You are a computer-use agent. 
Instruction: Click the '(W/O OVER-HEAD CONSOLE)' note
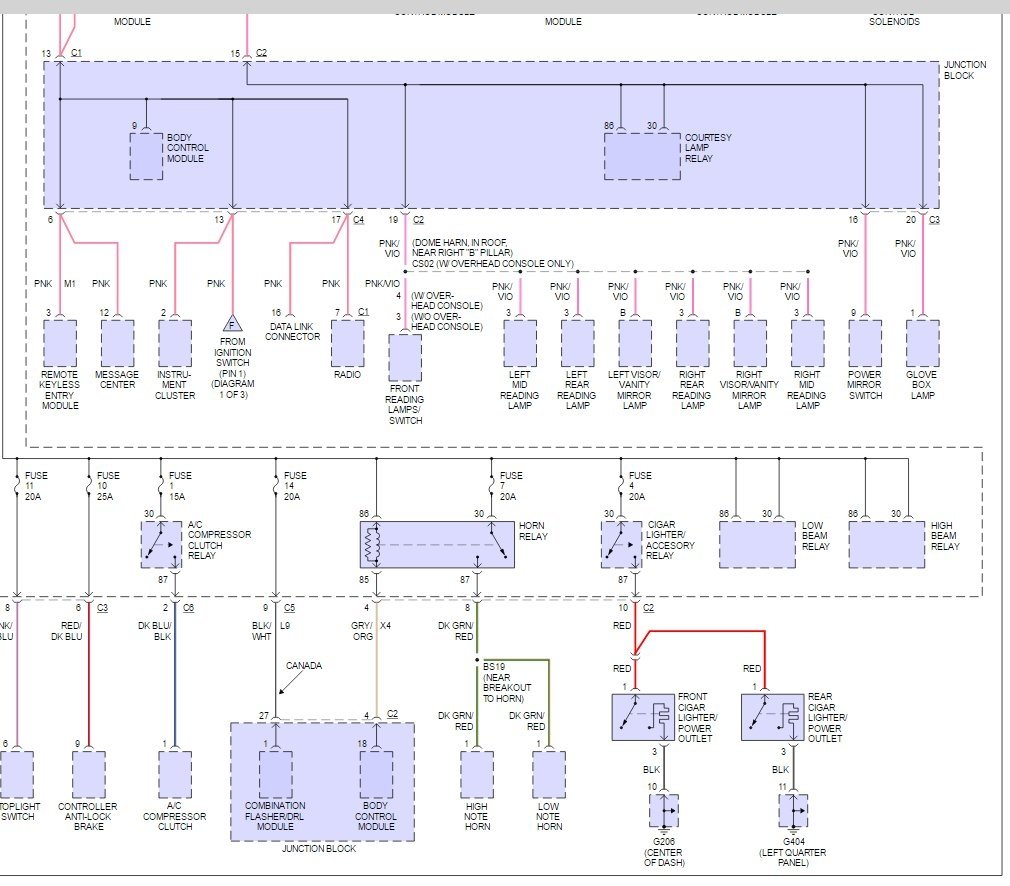click(x=446, y=322)
